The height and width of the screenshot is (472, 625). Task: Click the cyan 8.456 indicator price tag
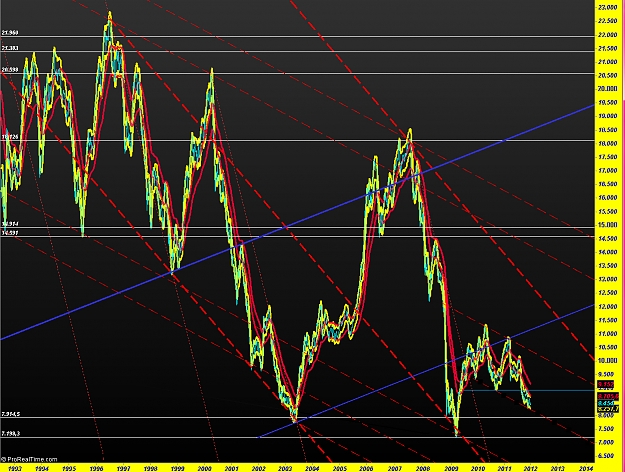click(x=606, y=403)
